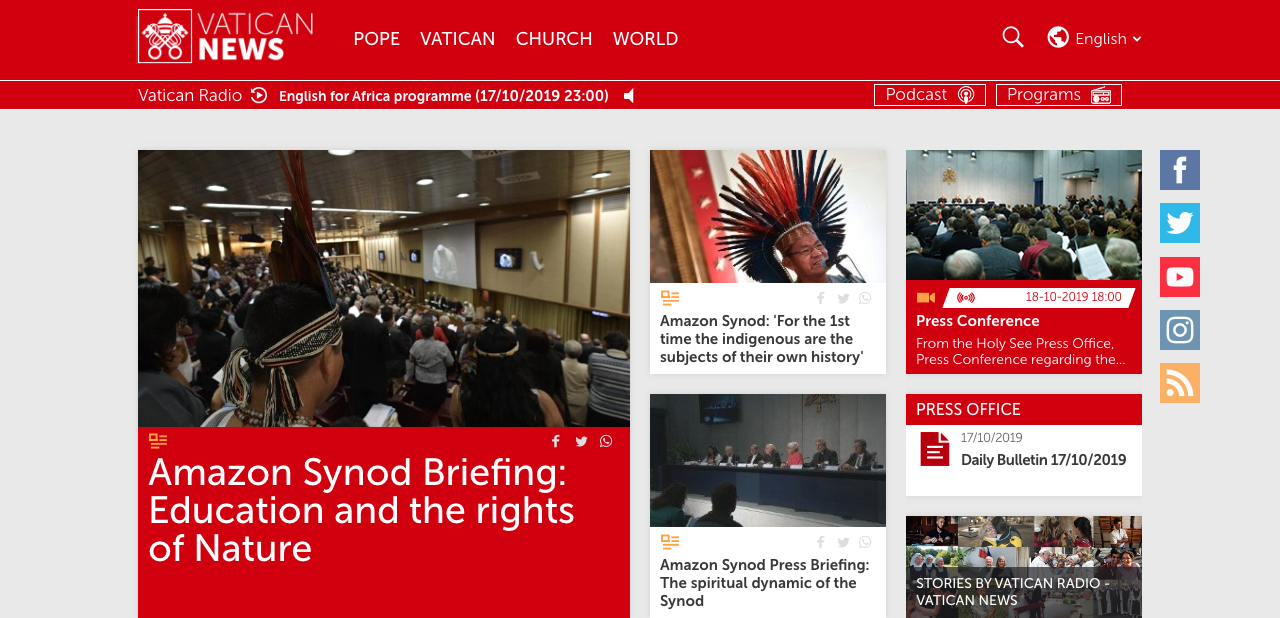Viewport: 1280px width, 618px height.
Task: Share indigenous history article on Facebook
Action: [821, 298]
